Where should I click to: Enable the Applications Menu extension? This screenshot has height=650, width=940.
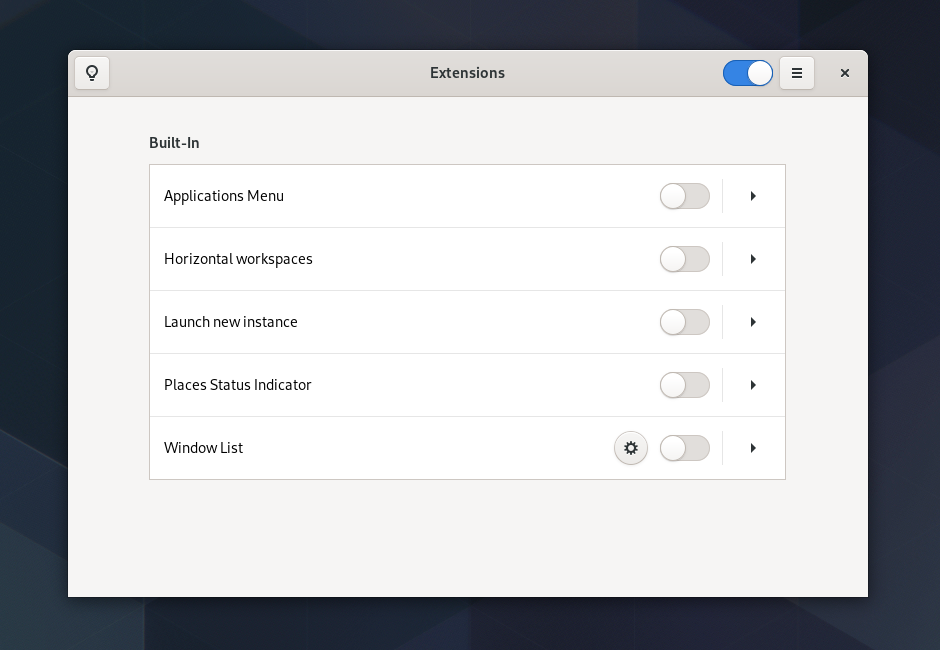[x=685, y=196]
